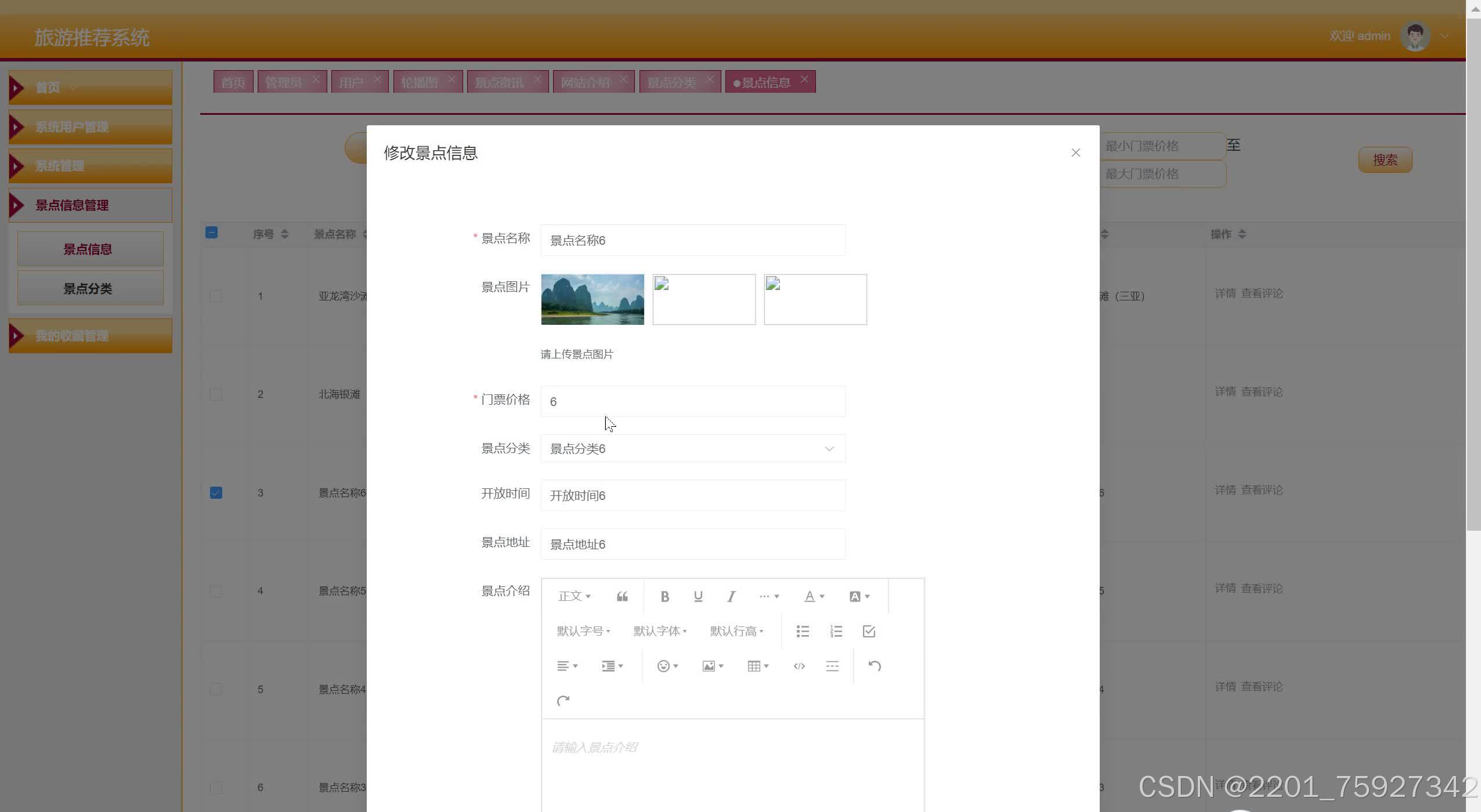Insert a numbered list
The width and height of the screenshot is (1481, 812).
pos(836,631)
